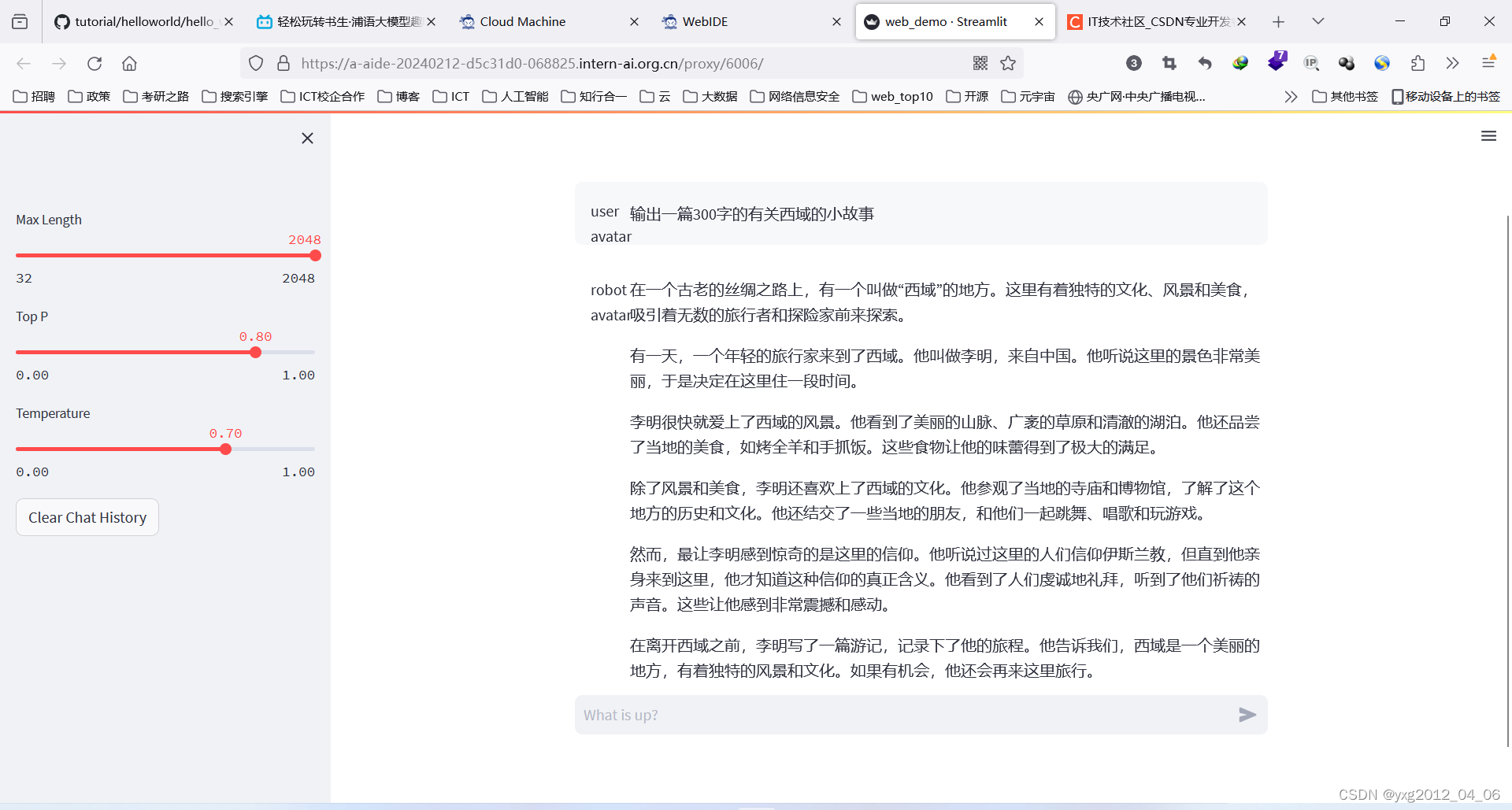Reload the current page
Image resolution: width=1512 pixels, height=810 pixels.
[x=94, y=64]
